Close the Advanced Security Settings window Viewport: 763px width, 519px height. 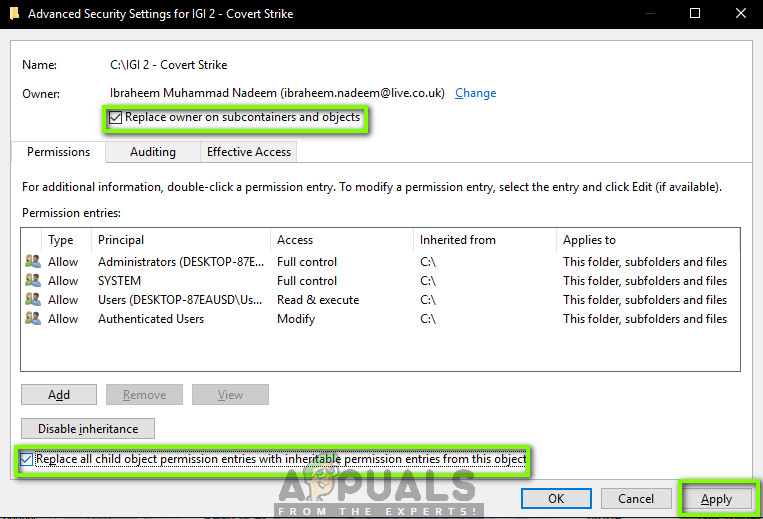[741, 13]
